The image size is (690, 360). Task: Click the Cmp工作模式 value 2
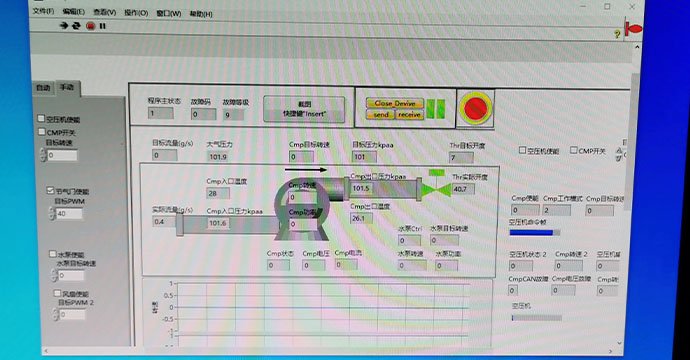557,210
